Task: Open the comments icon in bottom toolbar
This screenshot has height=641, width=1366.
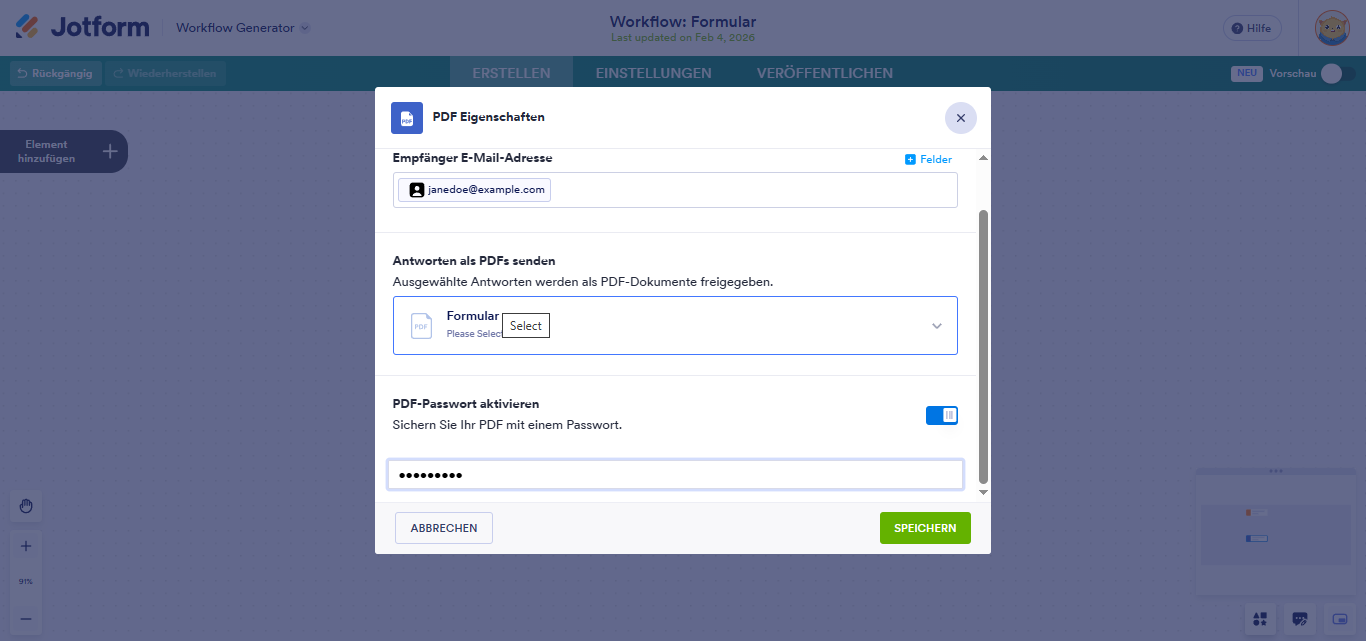Action: coord(1299,620)
